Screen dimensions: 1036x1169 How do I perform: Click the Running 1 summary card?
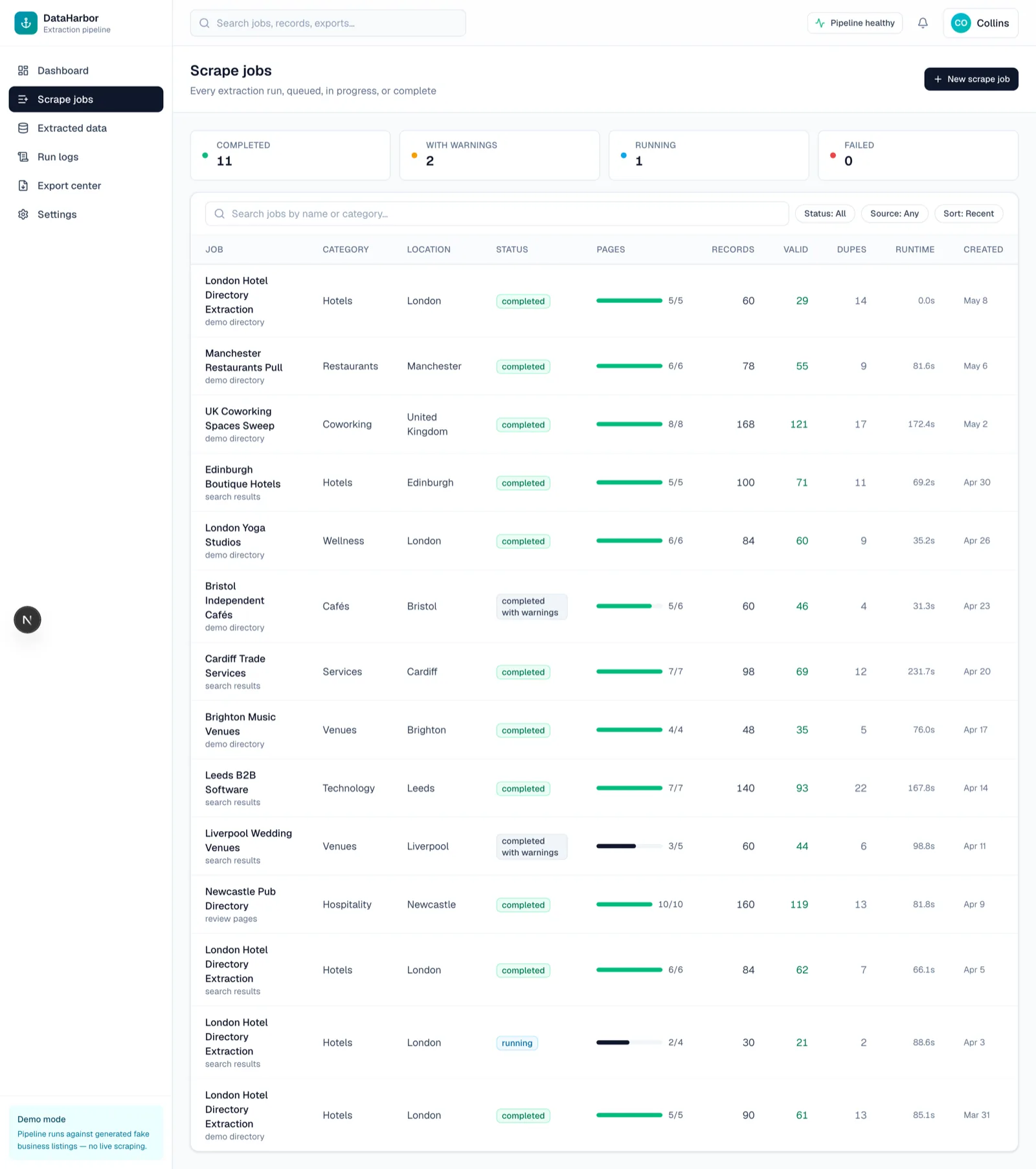(708, 155)
